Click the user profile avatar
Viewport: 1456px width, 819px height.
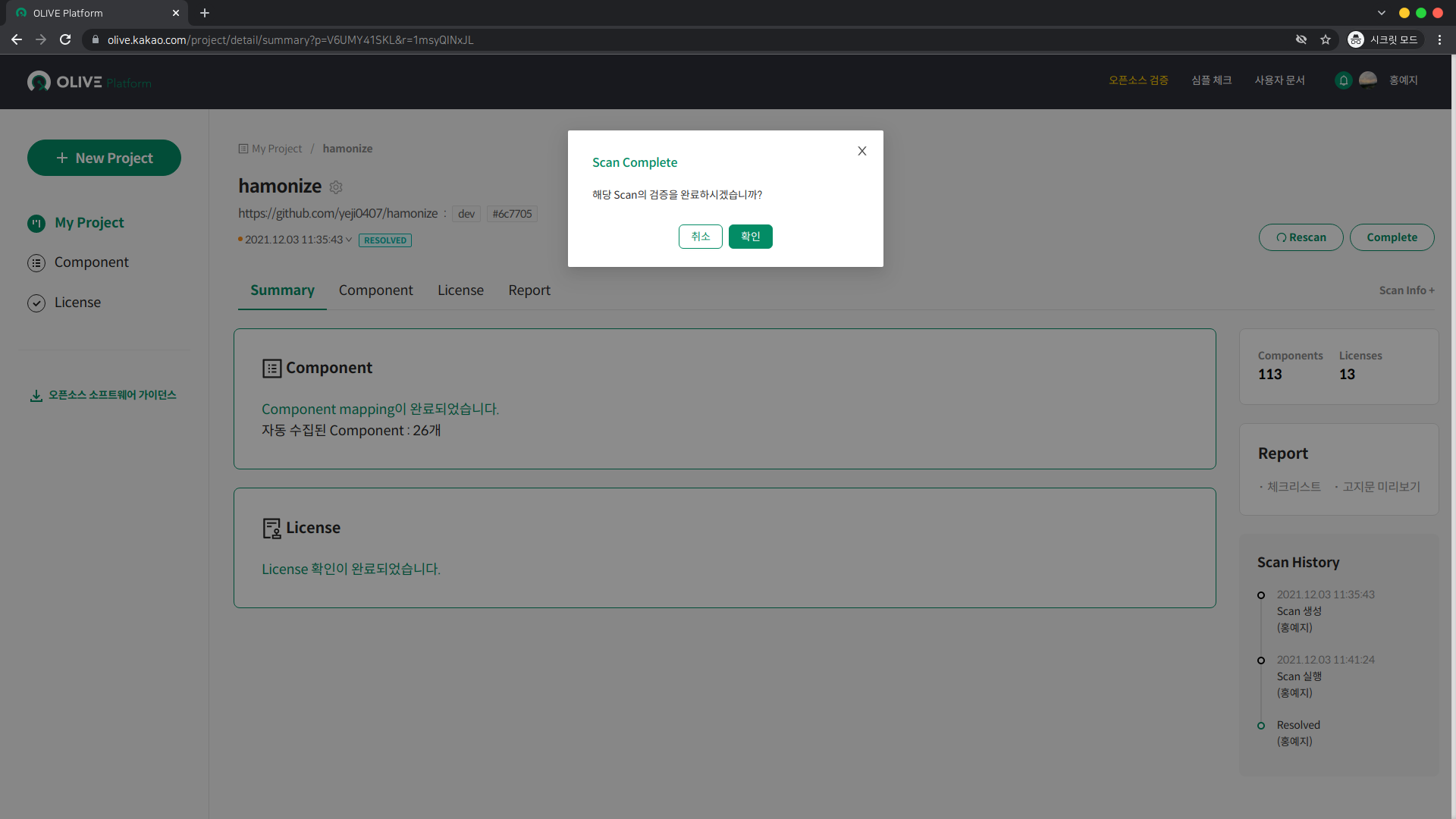[x=1368, y=80]
